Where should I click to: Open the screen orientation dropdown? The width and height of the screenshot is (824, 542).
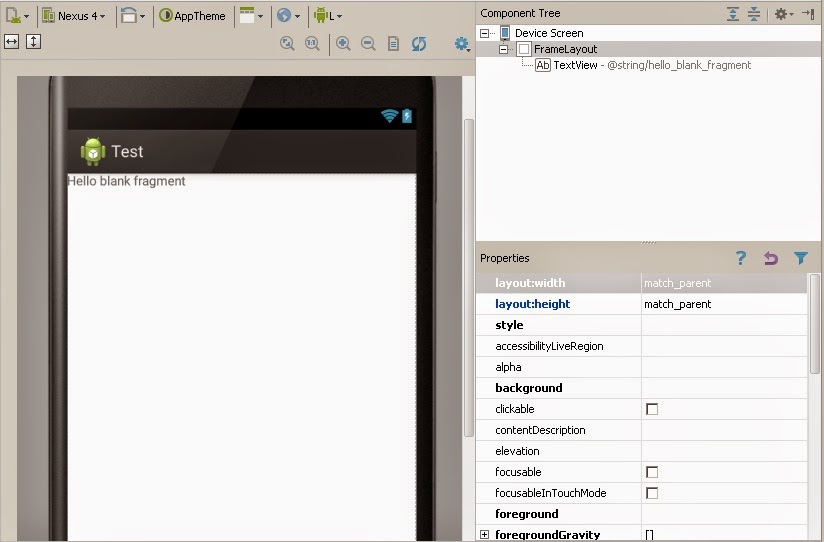click(132, 16)
